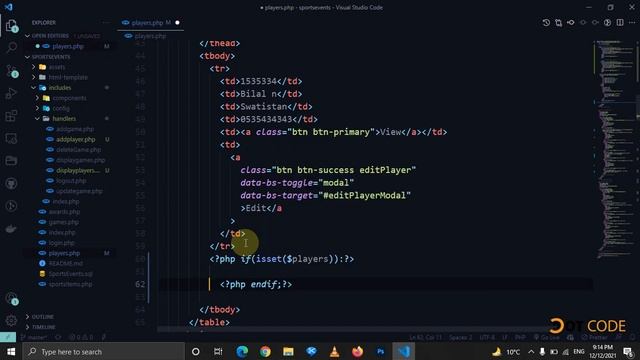
Task: Click the UTF-8 encoding in status bar
Action: 487,338
